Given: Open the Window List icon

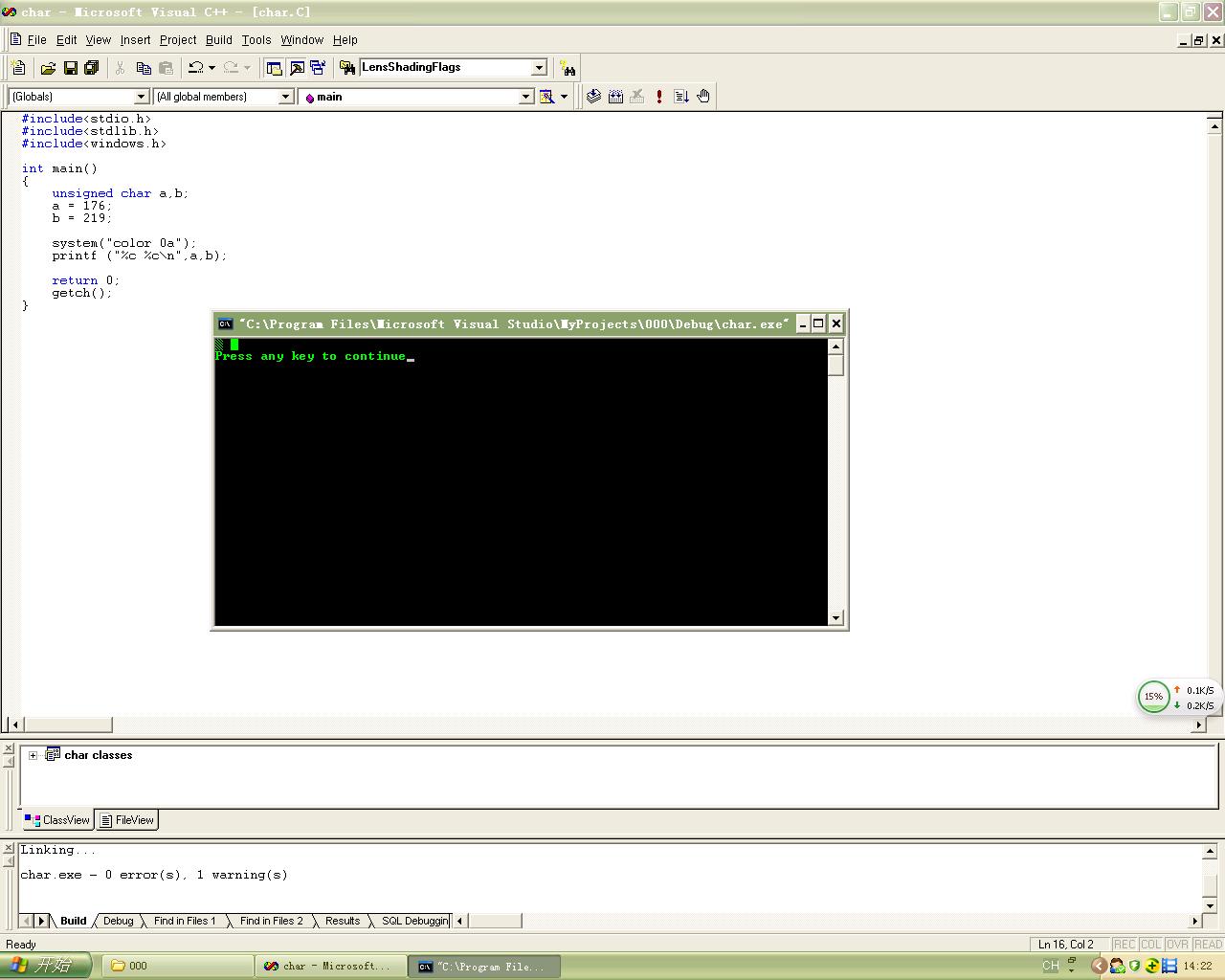Looking at the screenshot, I should (318, 68).
